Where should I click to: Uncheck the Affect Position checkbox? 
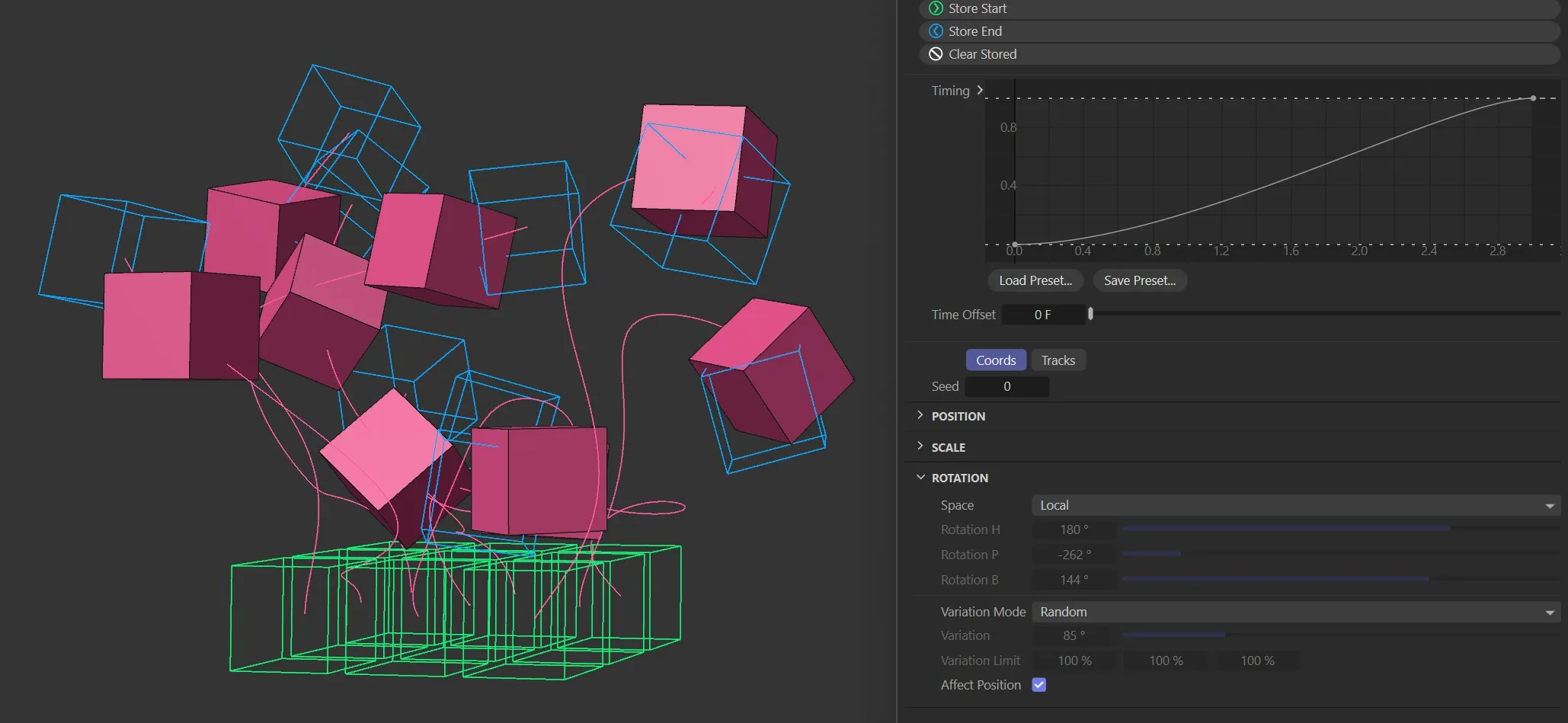[x=1038, y=685]
